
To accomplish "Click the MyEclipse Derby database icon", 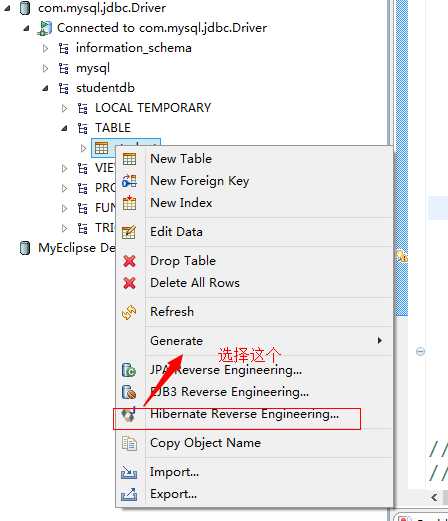I will pyautogui.click(x=25, y=248).
